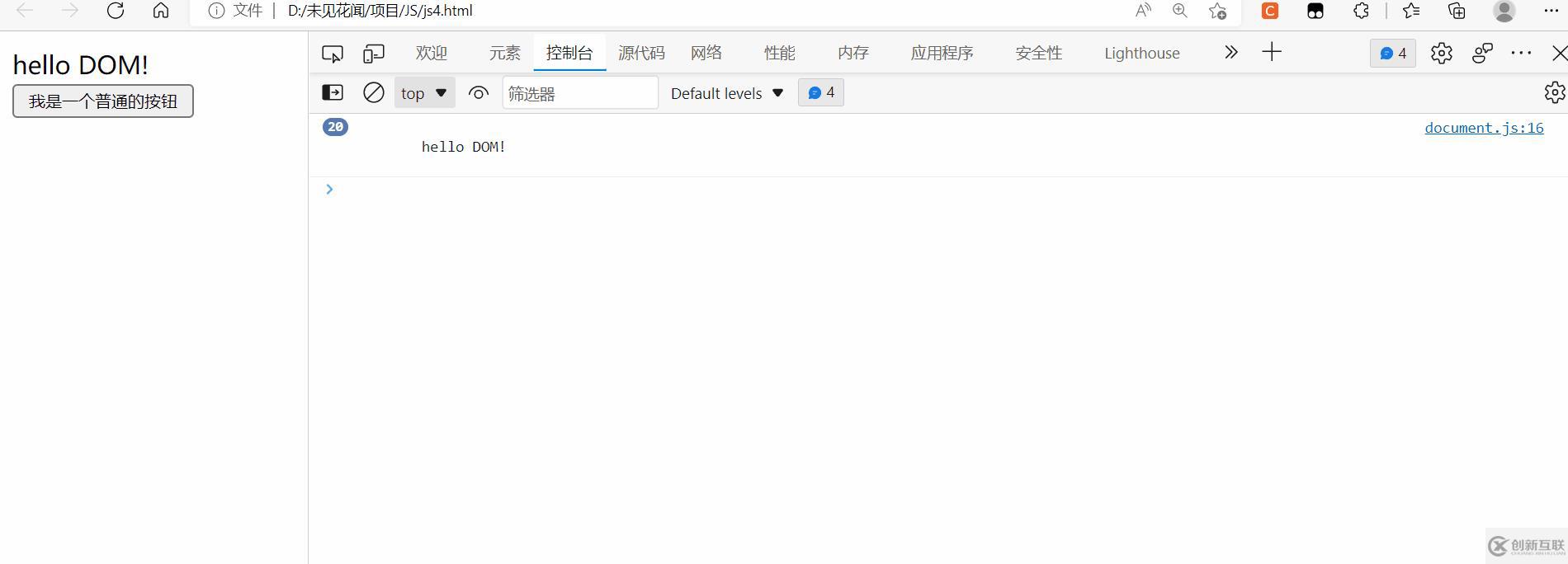Click the send feedback icon
Screen dimensions: 1568x564
[x=1483, y=53]
